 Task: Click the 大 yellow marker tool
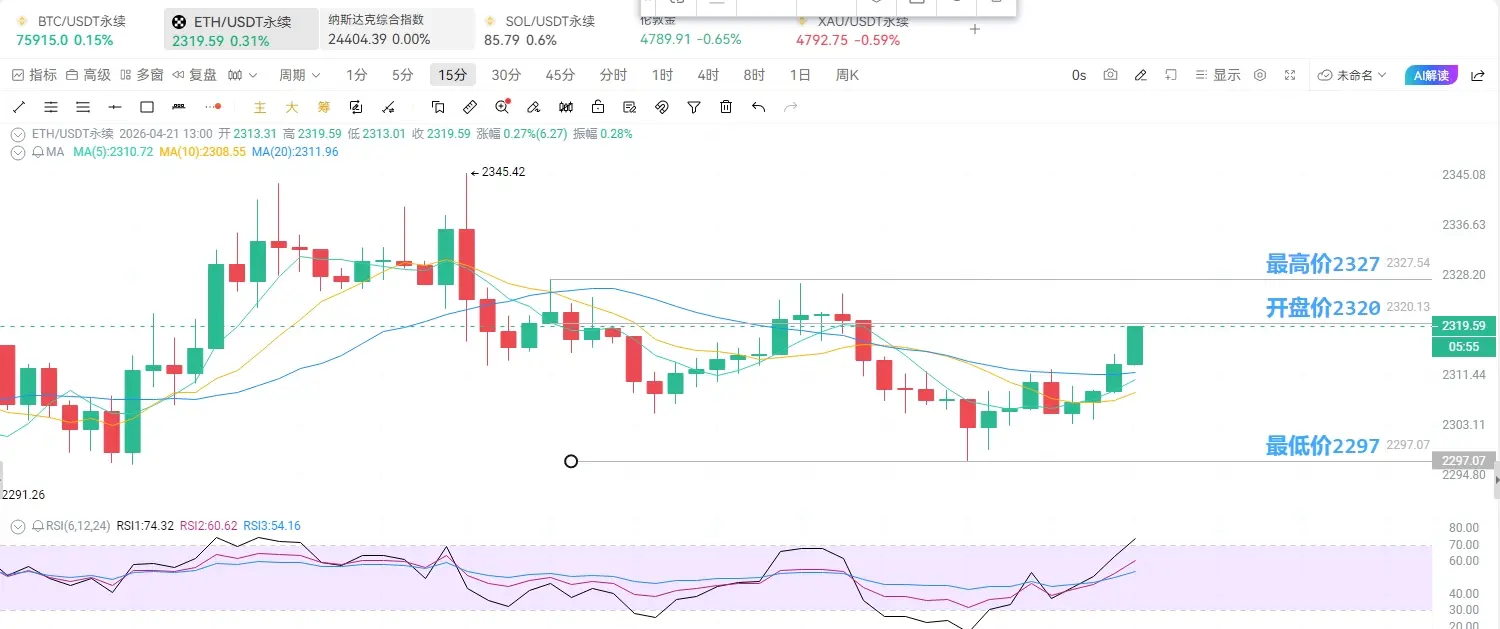[x=292, y=107]
